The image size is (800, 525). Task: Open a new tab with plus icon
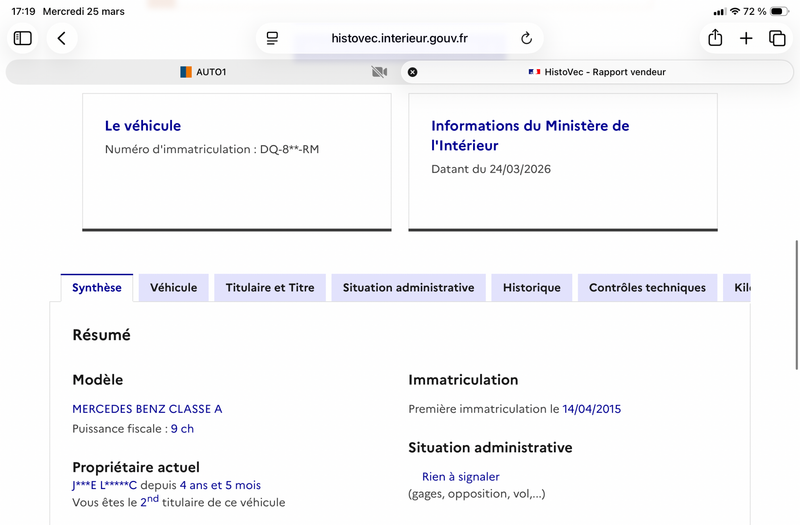tap(746, 38)
